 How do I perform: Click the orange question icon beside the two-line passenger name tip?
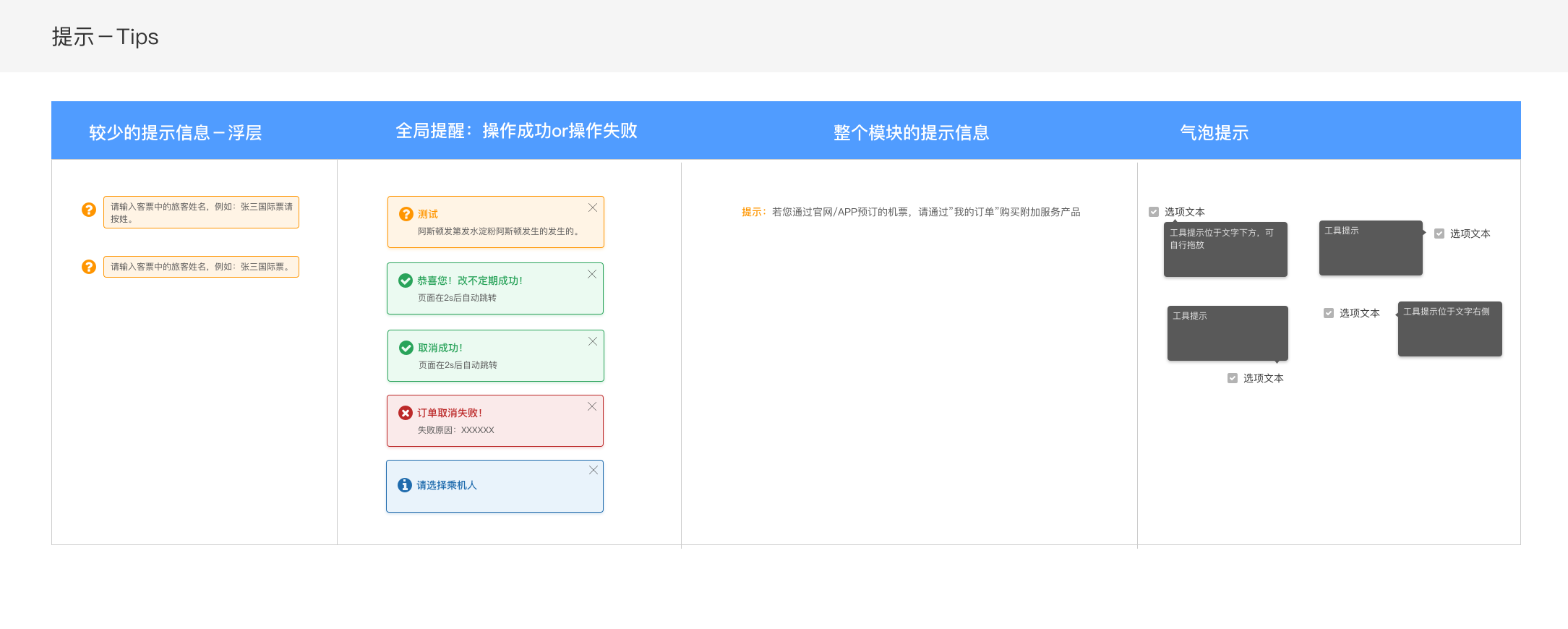coord(89,210)
